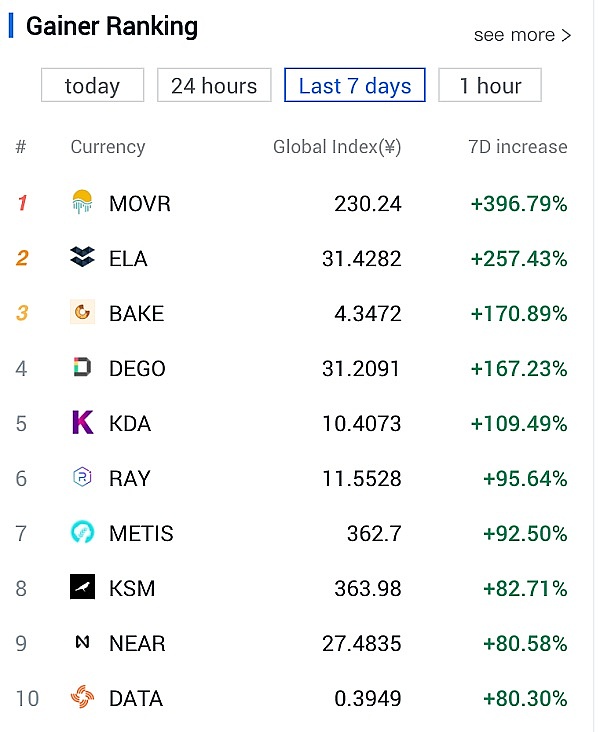The height and width of the screenshot is (732, 600).
Task: Click the RAY coin icon
Action: [x=82, y=478]
